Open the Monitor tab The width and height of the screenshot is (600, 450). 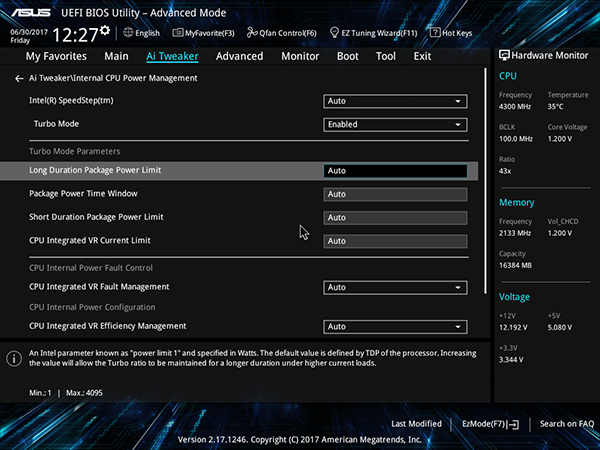pos(300,56)
